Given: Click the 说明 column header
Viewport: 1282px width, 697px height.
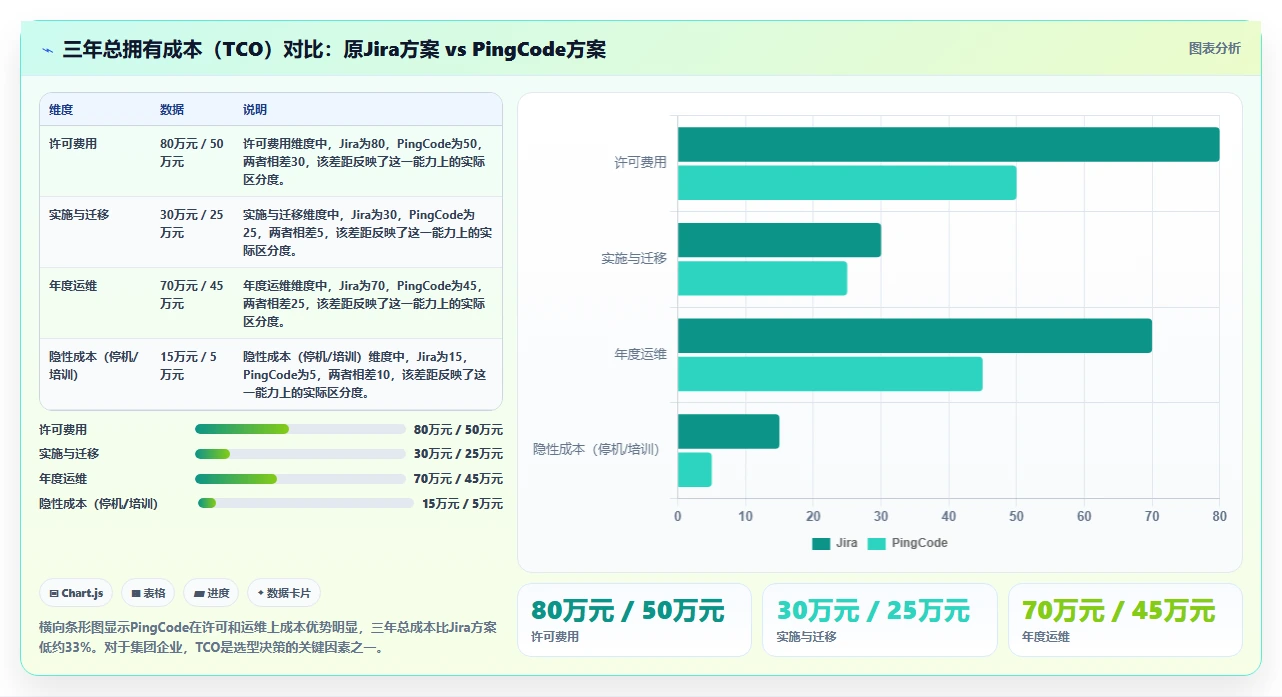Looking at the screenshot, I should coord(255,110).
